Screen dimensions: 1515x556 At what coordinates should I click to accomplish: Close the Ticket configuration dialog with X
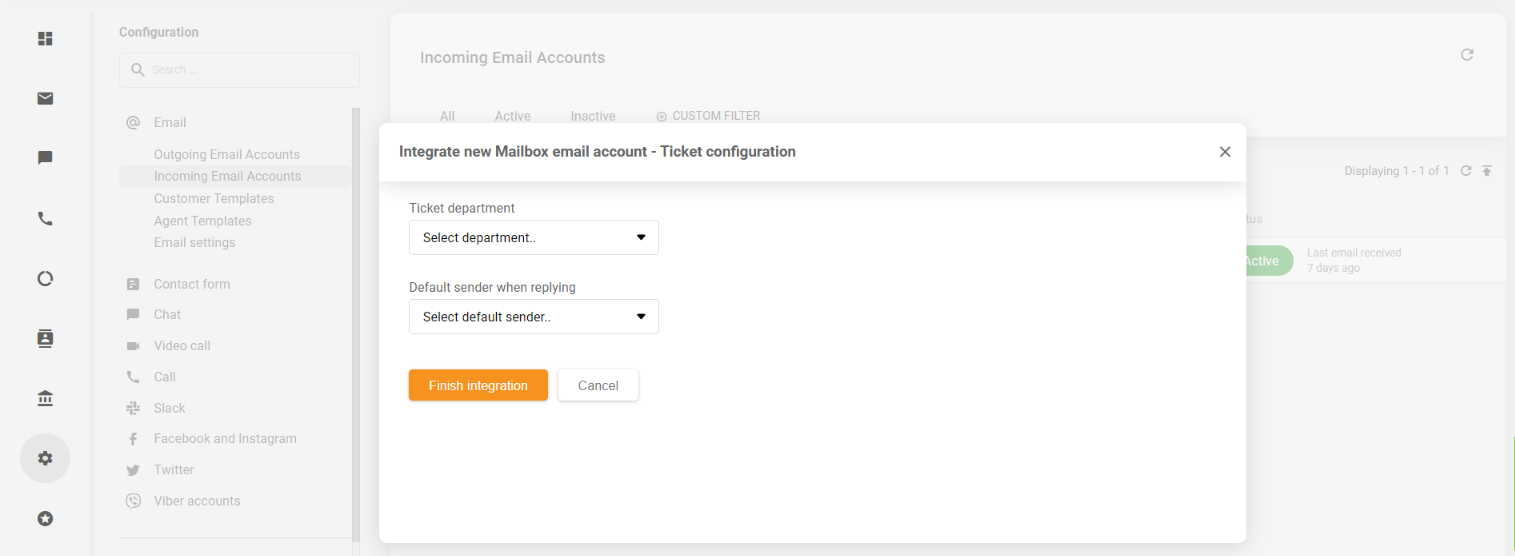point(1225,152)
